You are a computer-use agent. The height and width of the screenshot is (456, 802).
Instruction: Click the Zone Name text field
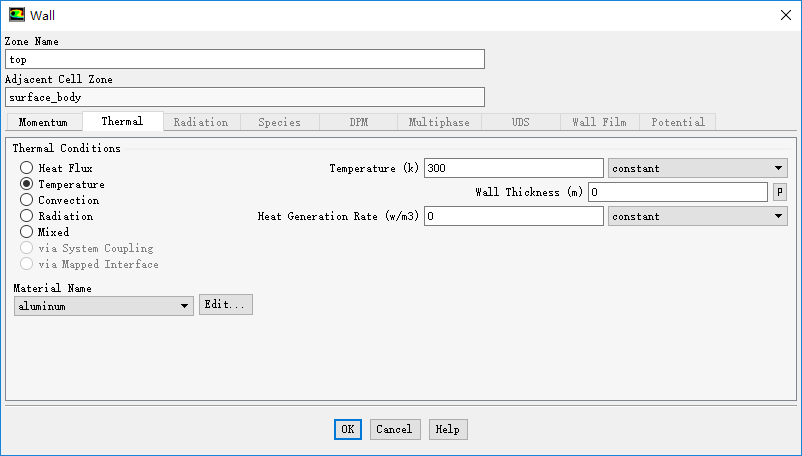pyautogui.click(x=244, y=60)
